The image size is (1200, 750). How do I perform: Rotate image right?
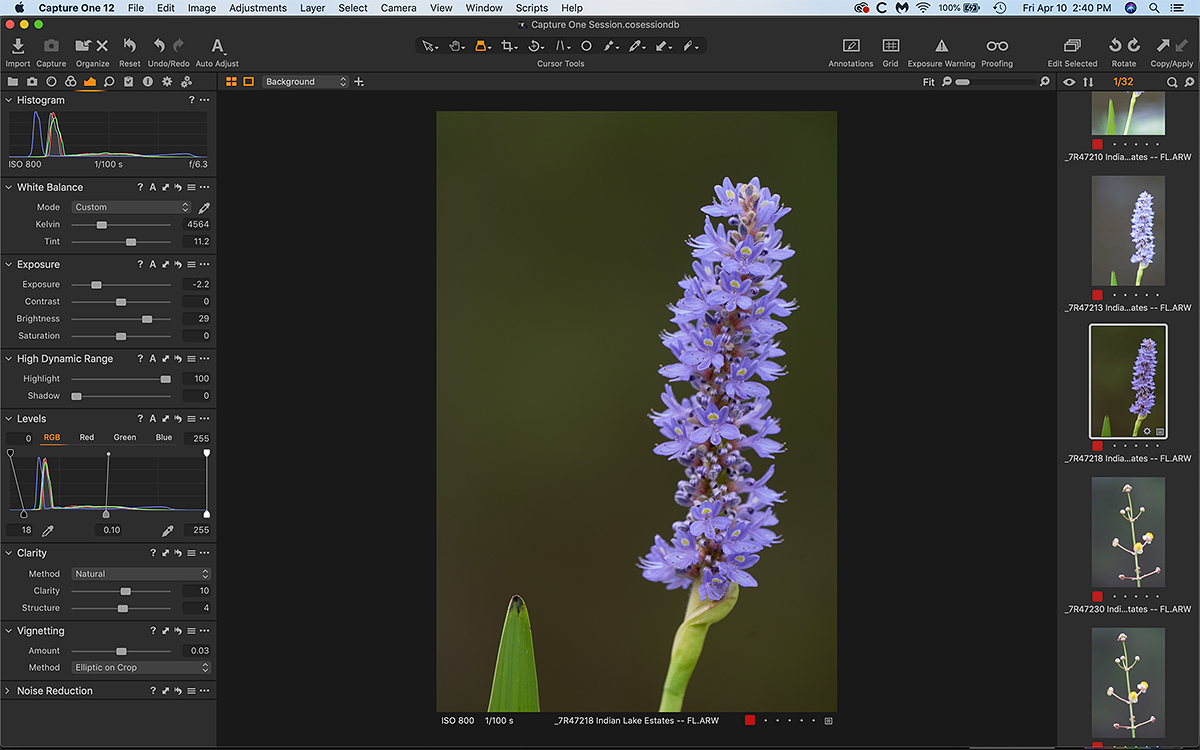(x=1134, y=46)
